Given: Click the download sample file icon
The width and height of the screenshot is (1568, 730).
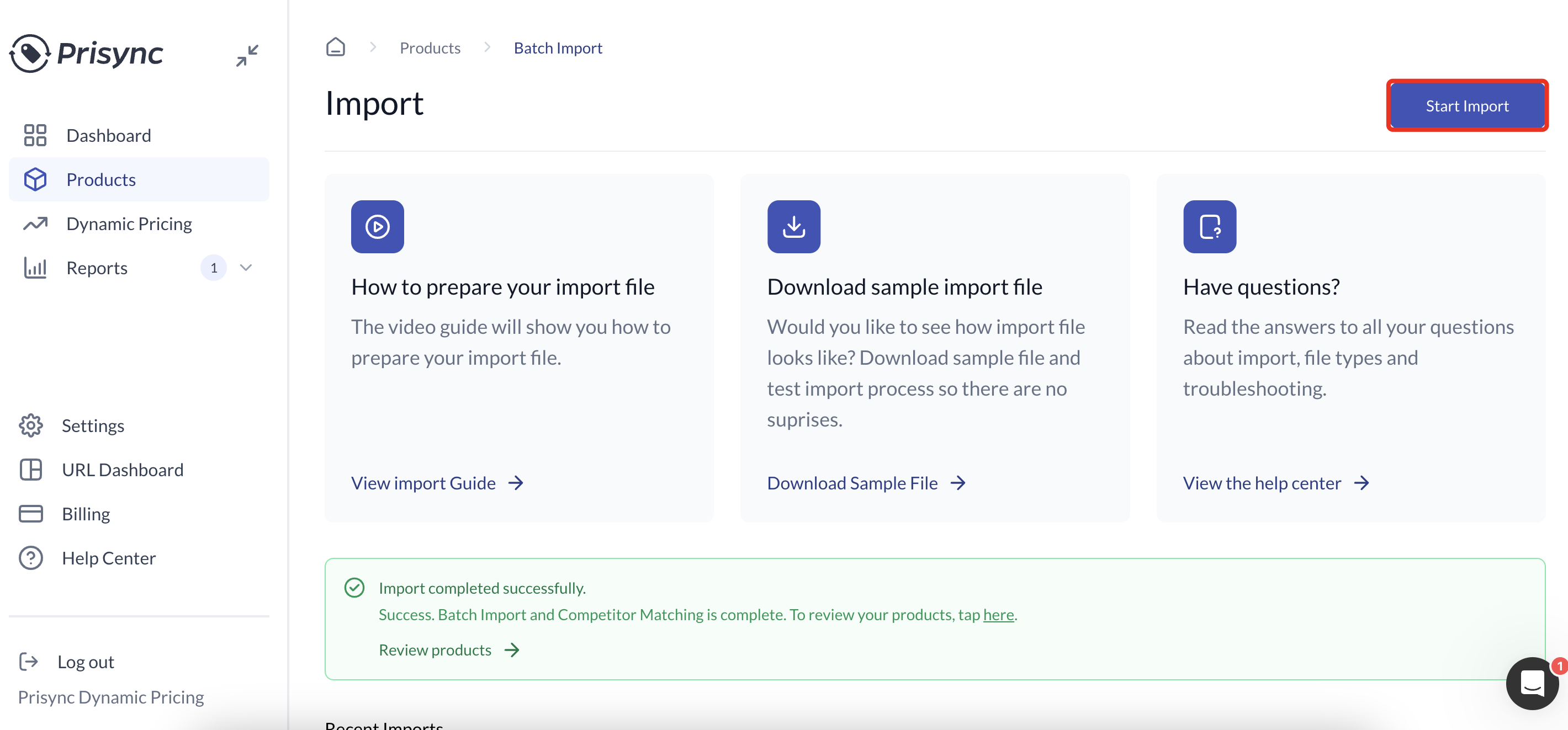Looking at the screenshot, I should [794, 226].
